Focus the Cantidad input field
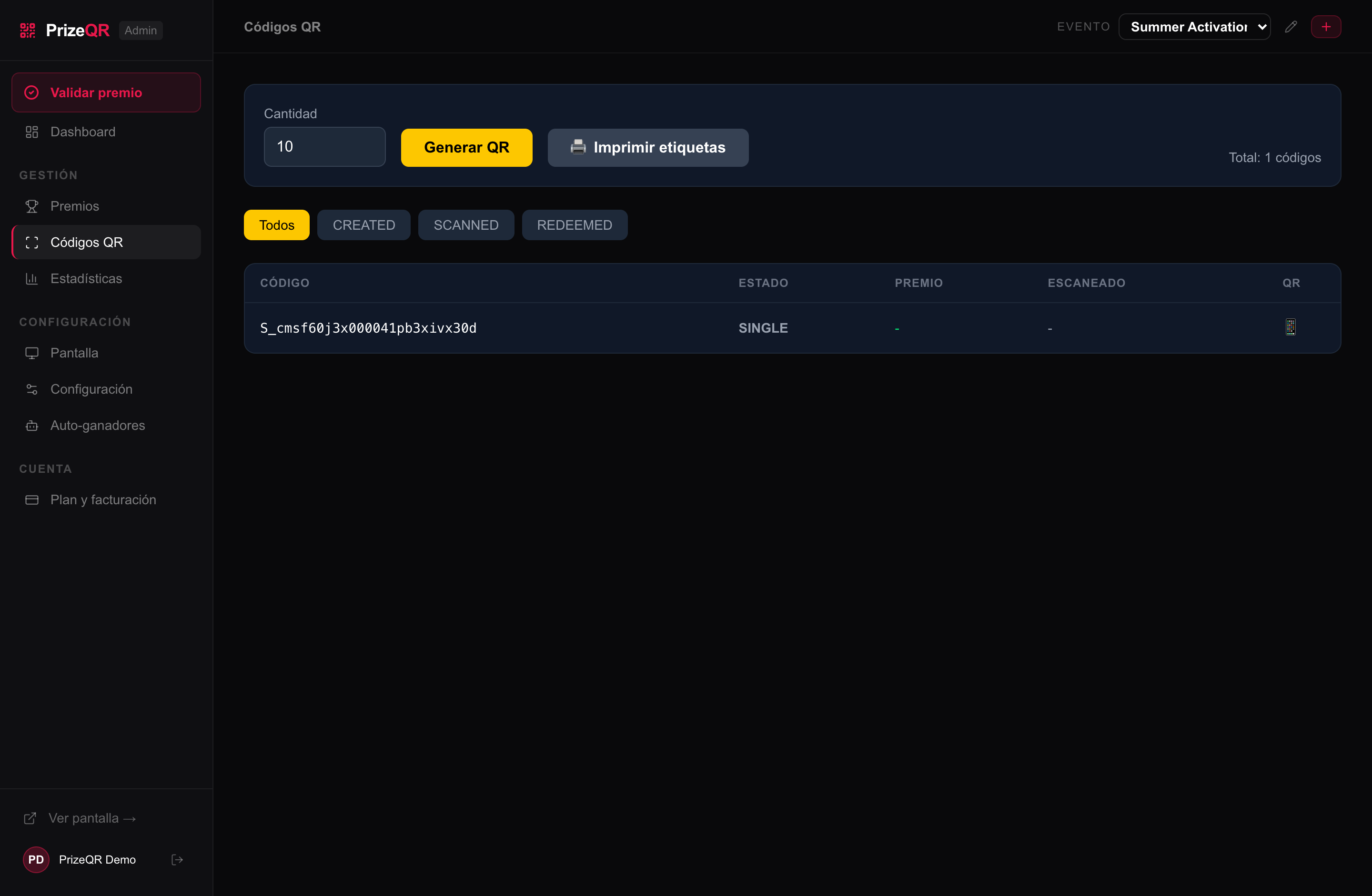This screenshot has width=1372, height=896. coord(324,146)
